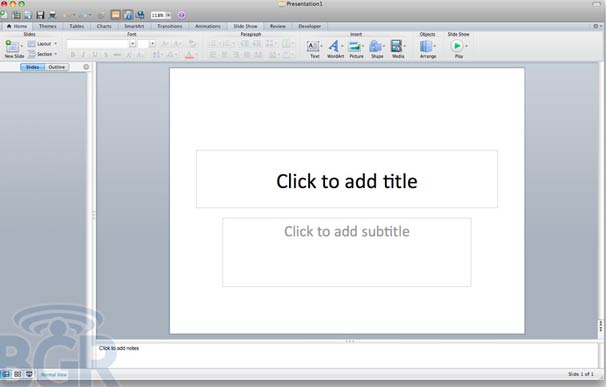Click the 'Normal View' status label

click(x=54, y=374)
